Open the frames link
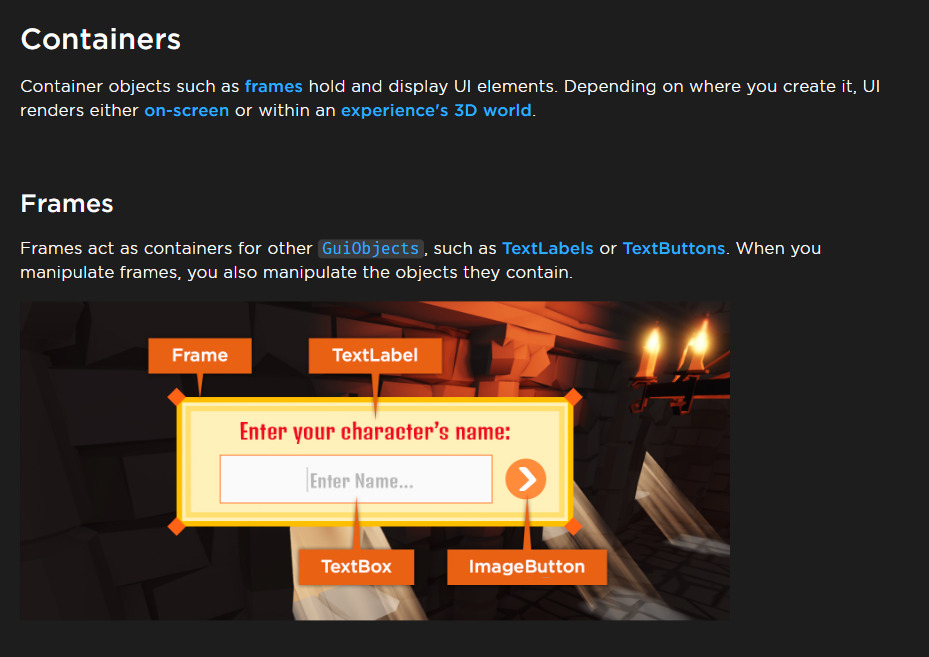 click(x=273, y=86)
